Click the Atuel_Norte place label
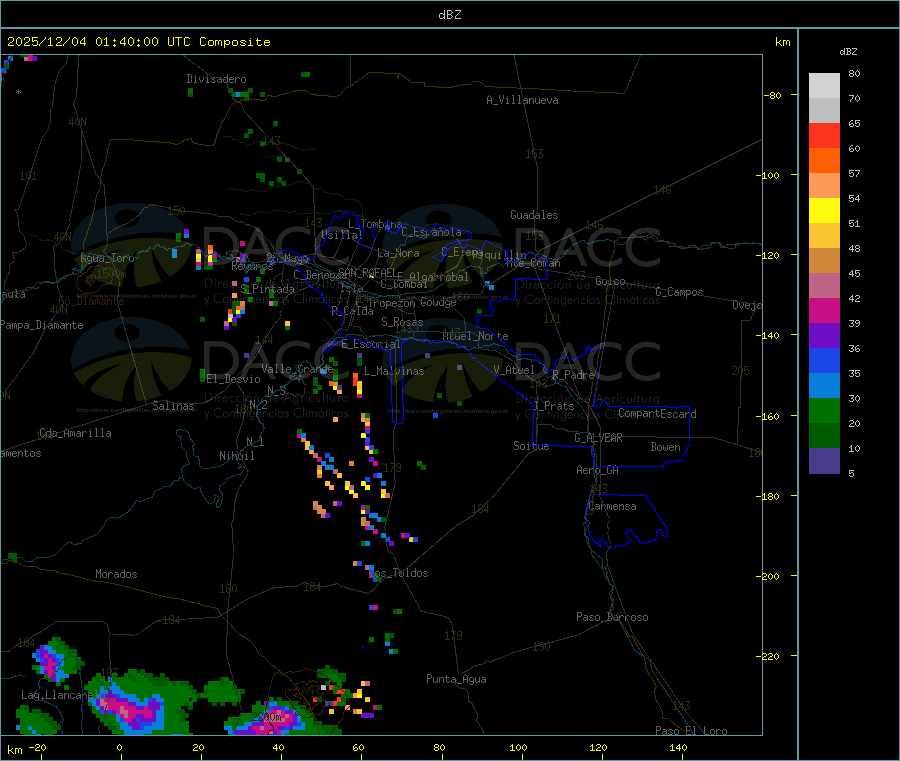Screen dimensions: 900x761 pyautogui.click(x=475, y=336)
